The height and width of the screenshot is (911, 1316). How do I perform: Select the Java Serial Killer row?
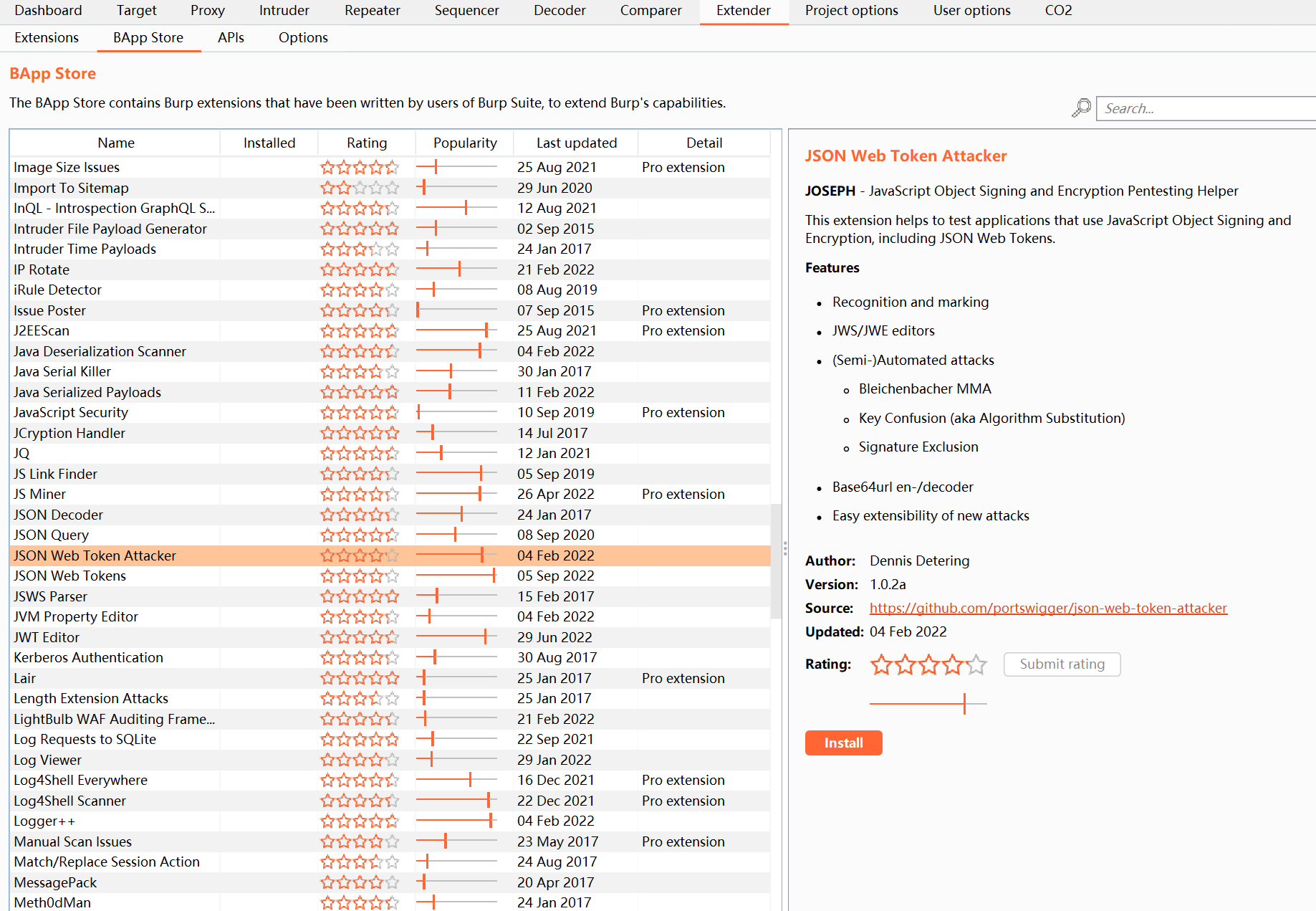point(390,372)
